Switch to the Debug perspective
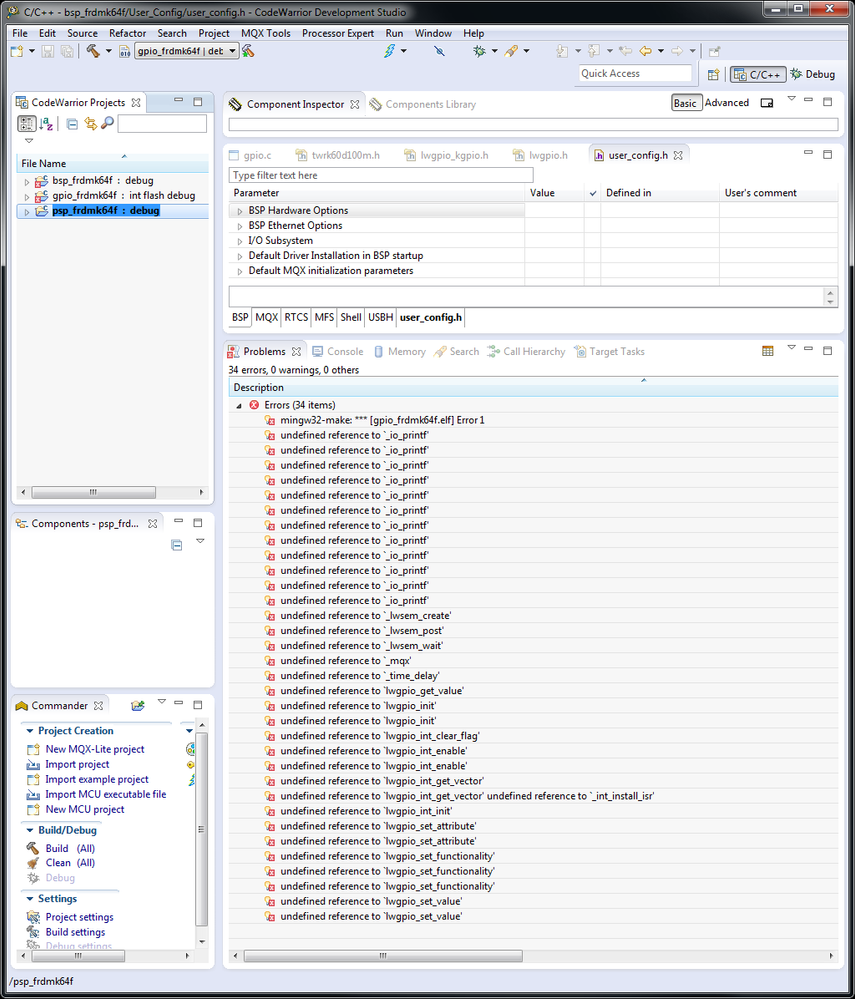Viewport: 855px width, 999px height. pos(813,75)
